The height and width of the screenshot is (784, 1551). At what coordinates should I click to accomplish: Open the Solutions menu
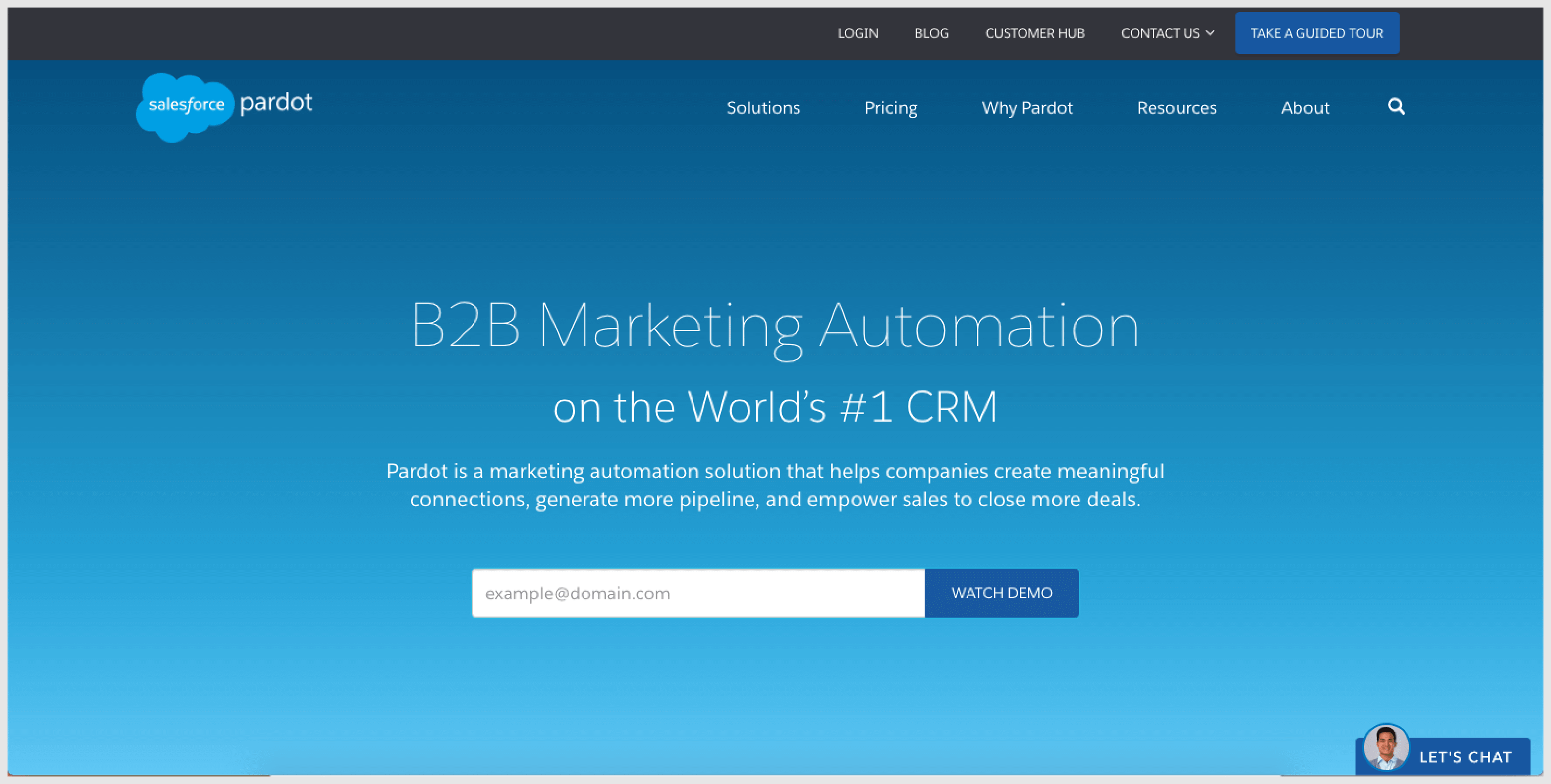(x=763, y=108)
